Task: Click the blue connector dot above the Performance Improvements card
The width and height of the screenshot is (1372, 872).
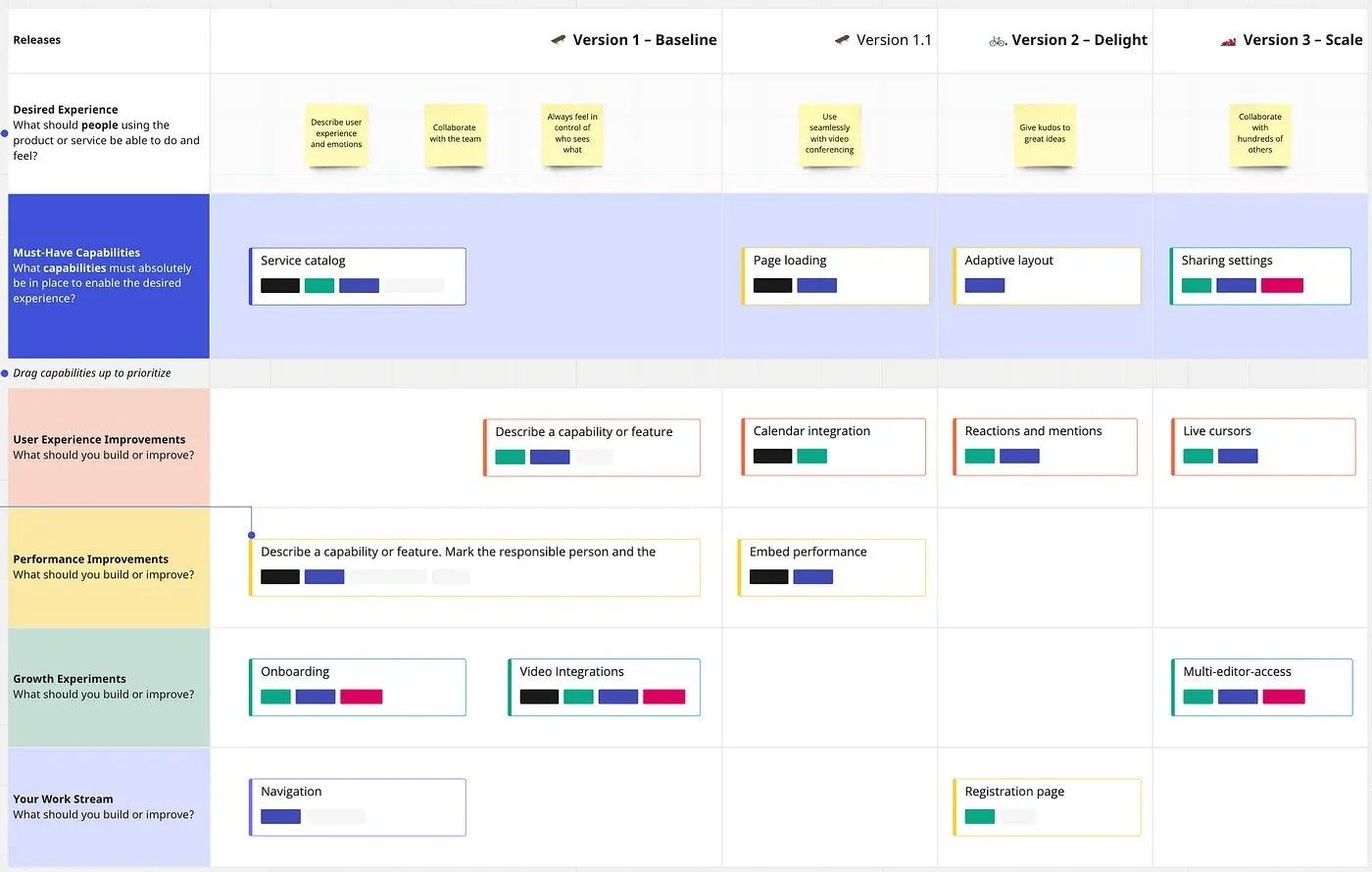Action: [251, 534]
